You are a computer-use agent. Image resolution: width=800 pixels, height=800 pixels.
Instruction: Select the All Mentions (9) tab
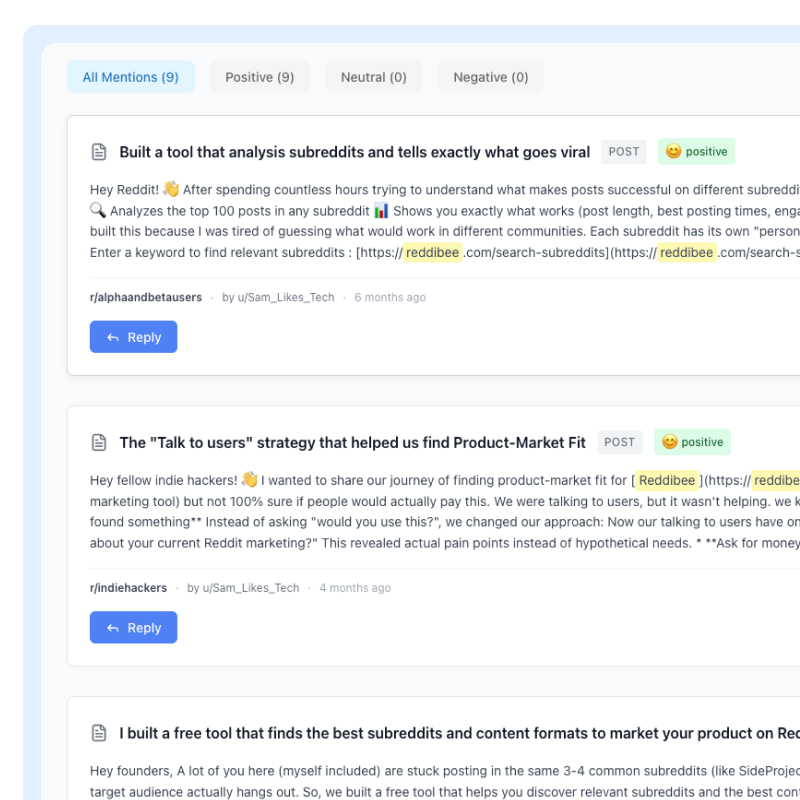[x=131, y=77]
